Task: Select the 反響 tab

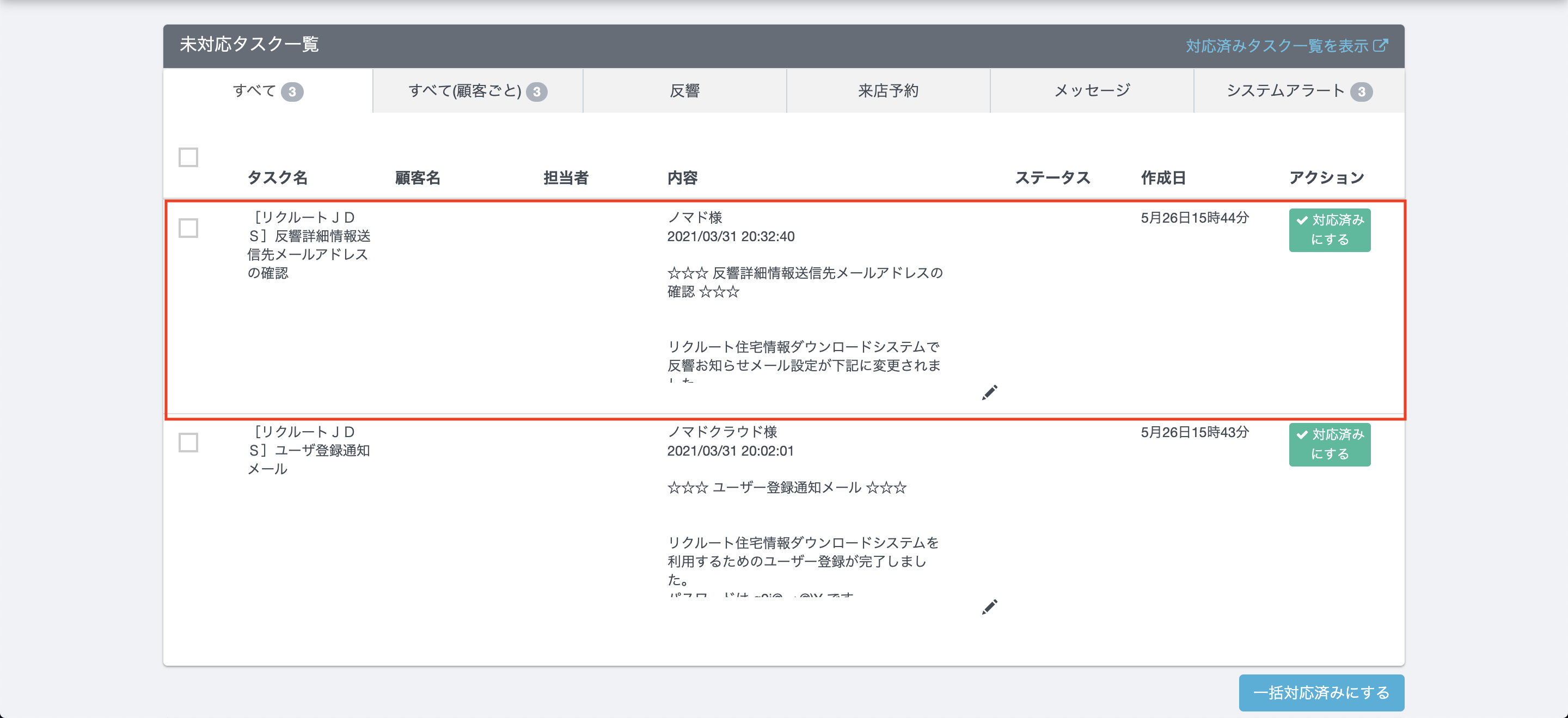Action: 685,91
